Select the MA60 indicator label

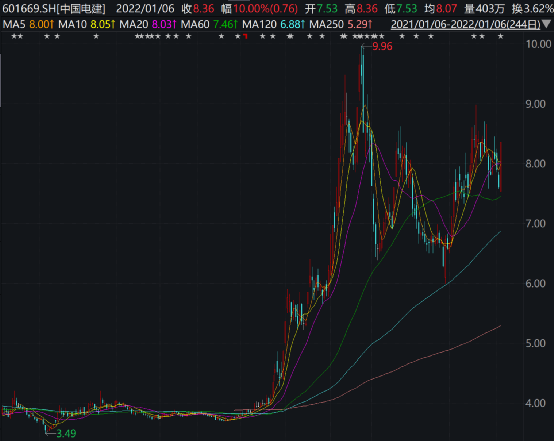click(x=195, y=24)
